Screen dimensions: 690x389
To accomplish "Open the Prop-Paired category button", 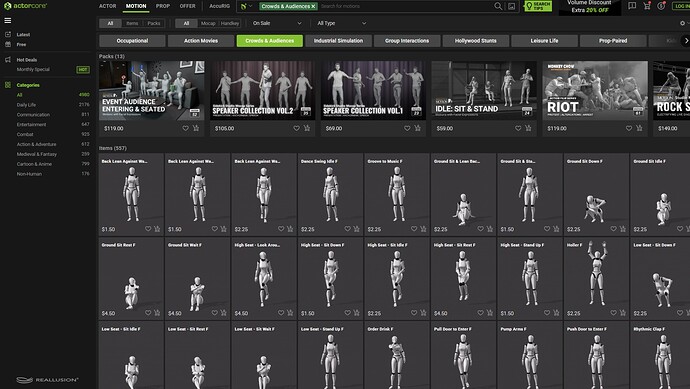I will (613, 40).
